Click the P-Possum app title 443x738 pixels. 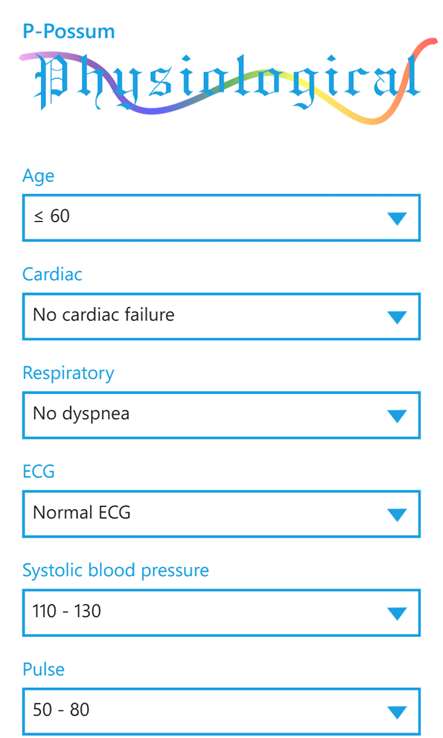click(69, 32)
